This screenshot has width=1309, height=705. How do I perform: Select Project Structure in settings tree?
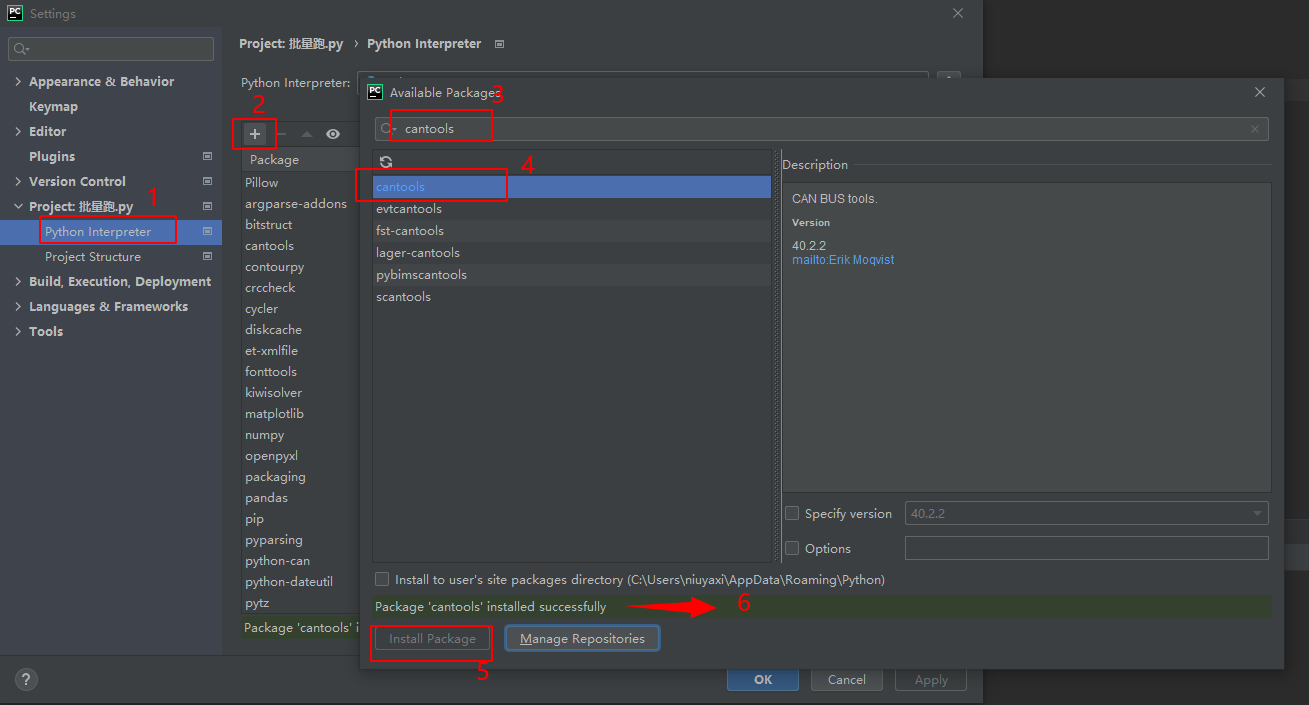93,256
